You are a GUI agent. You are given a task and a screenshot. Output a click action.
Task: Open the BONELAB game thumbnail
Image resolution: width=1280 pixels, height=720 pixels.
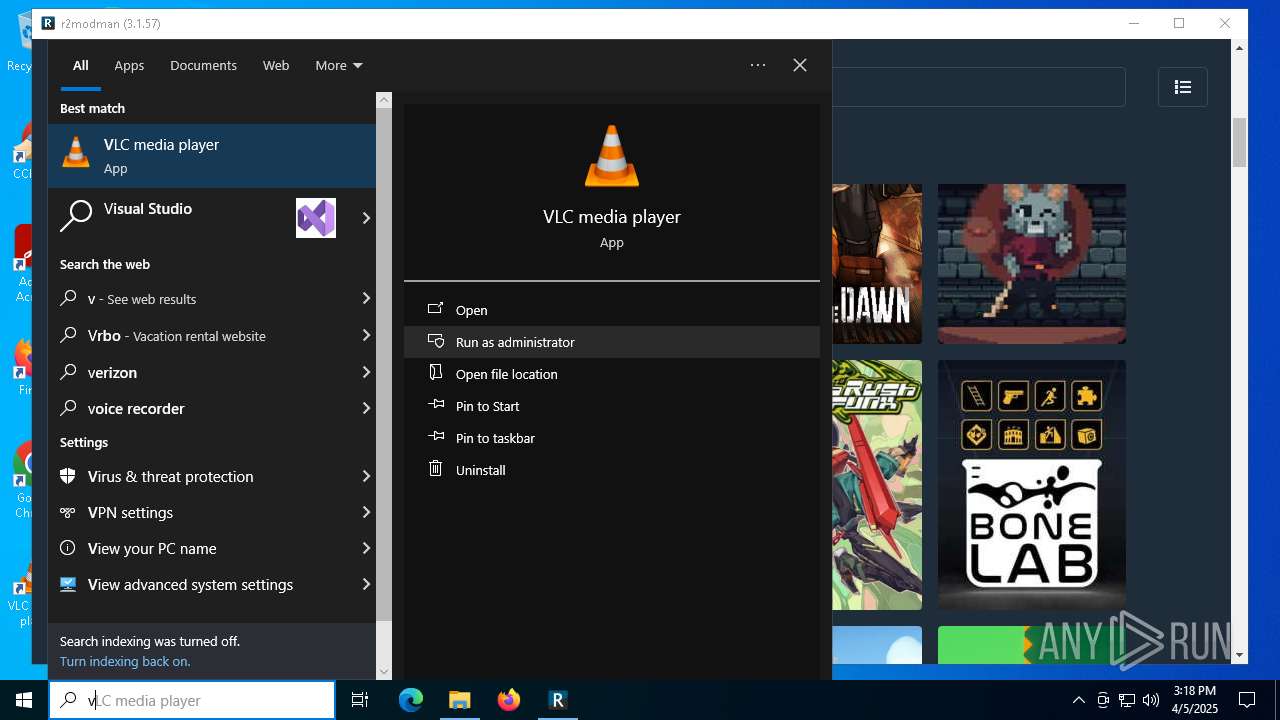[x=1032, y=485]
